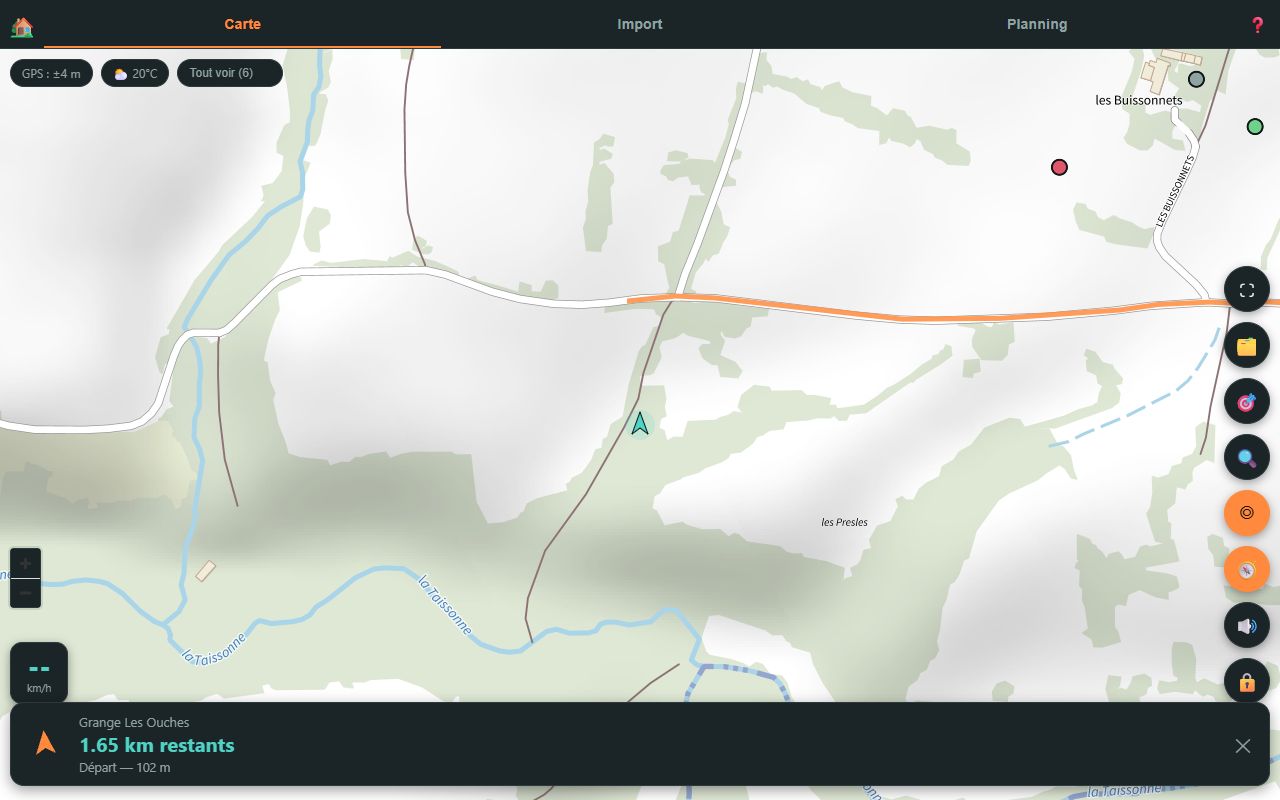Open the 20°C weather pill
Image resolution: width=1280 pixels, height=800 pixels.
pos(136,73)
